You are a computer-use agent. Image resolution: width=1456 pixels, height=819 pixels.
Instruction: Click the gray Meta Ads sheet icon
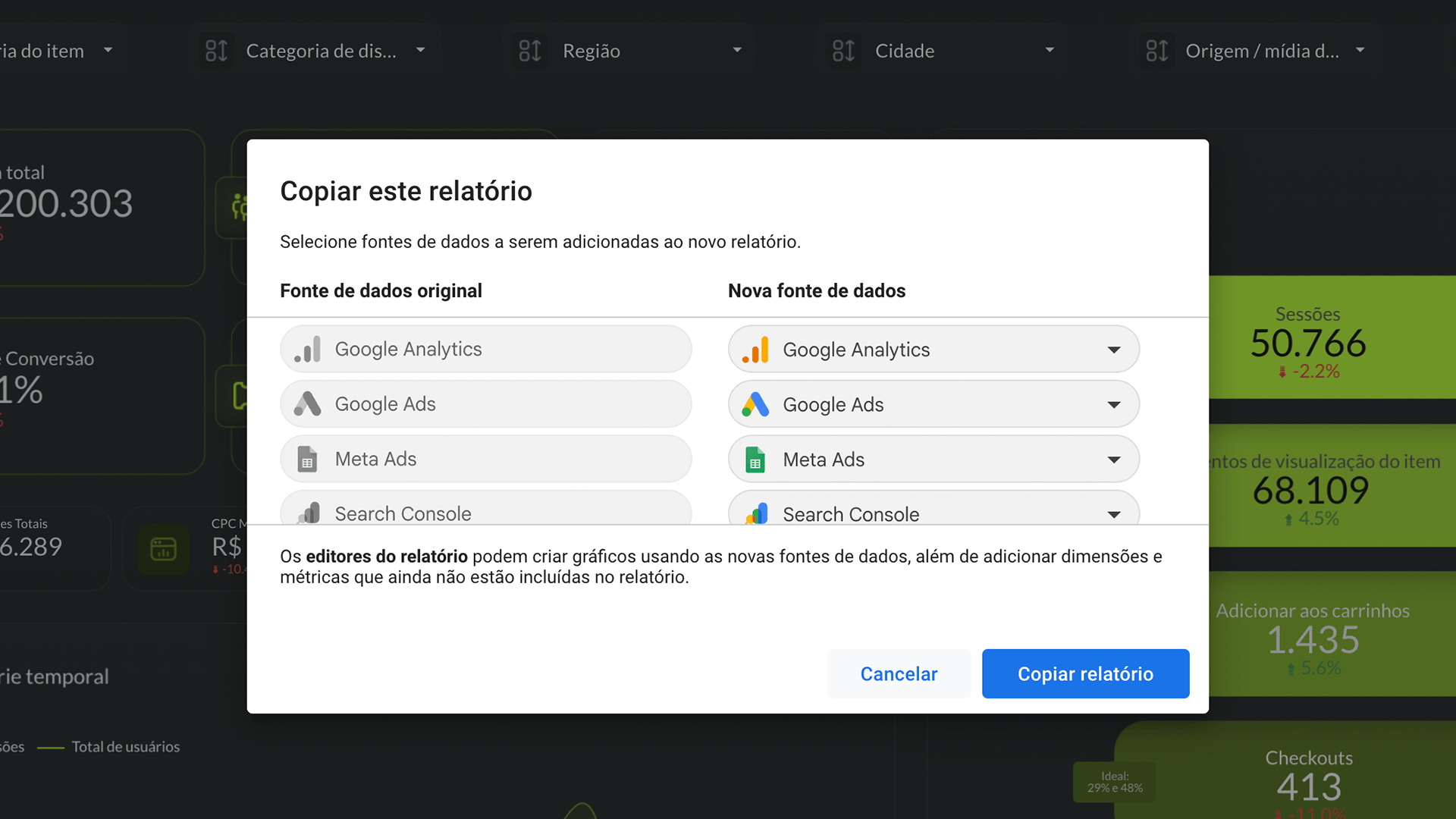click(307, 460)
